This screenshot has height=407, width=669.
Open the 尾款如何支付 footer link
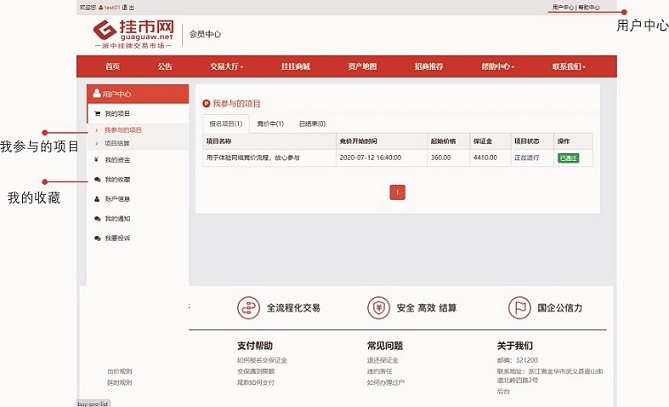(x=256, y=382)
